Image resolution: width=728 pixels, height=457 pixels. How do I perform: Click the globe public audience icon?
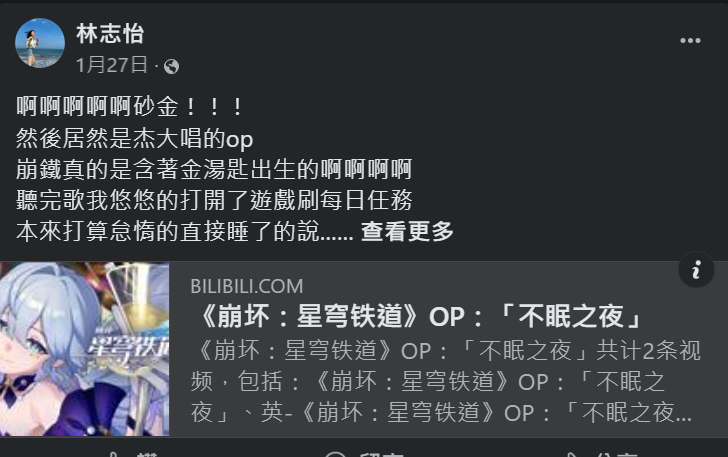171,67
